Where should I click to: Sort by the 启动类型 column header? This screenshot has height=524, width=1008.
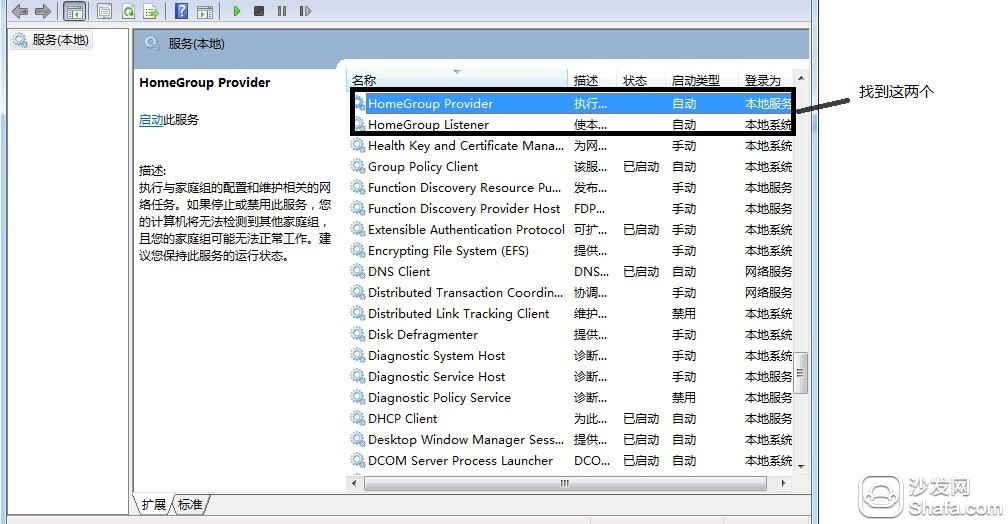pos(700,80)
